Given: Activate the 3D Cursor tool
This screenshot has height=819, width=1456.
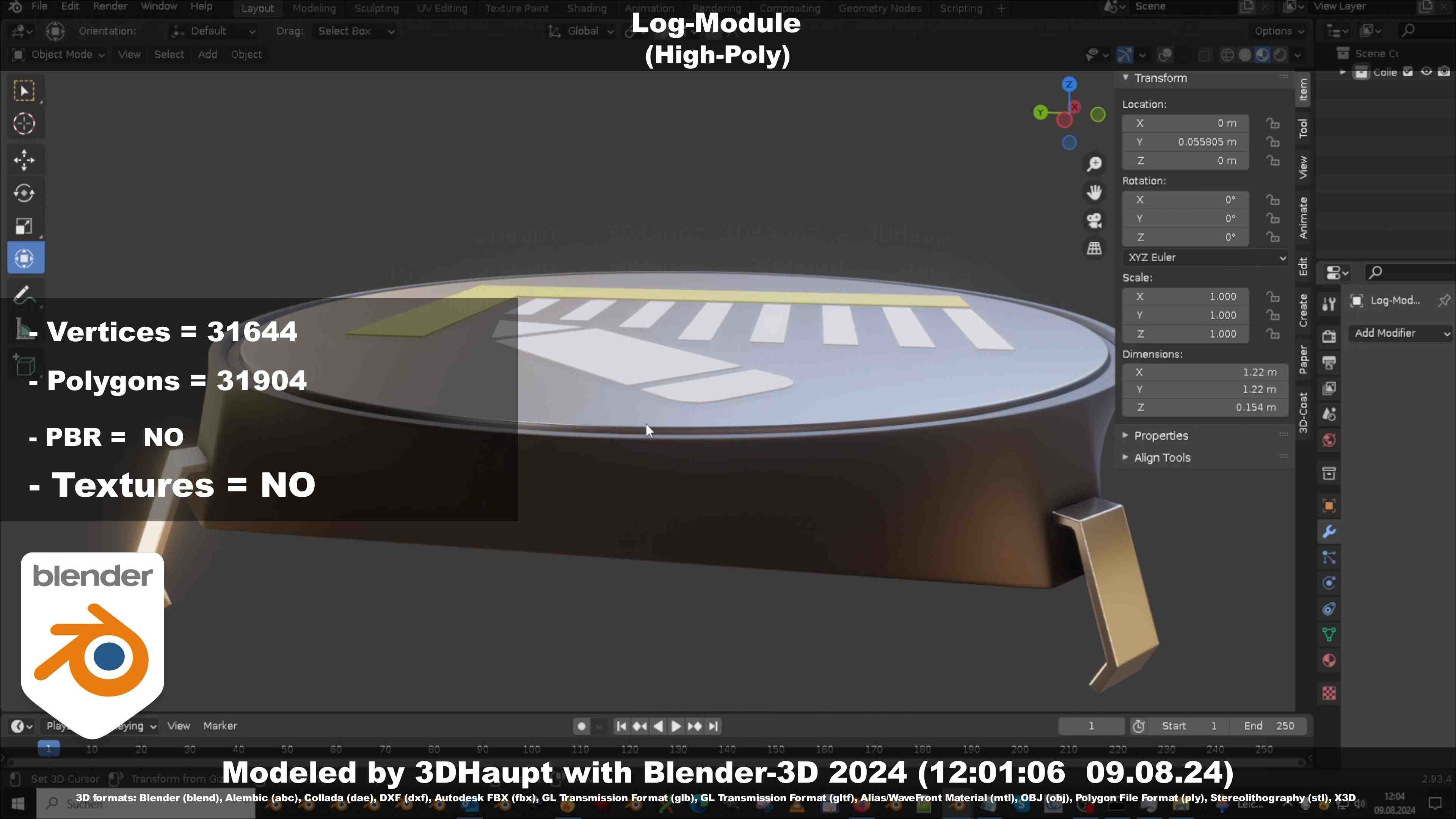Looking at the screenshot, I should 24,124.
